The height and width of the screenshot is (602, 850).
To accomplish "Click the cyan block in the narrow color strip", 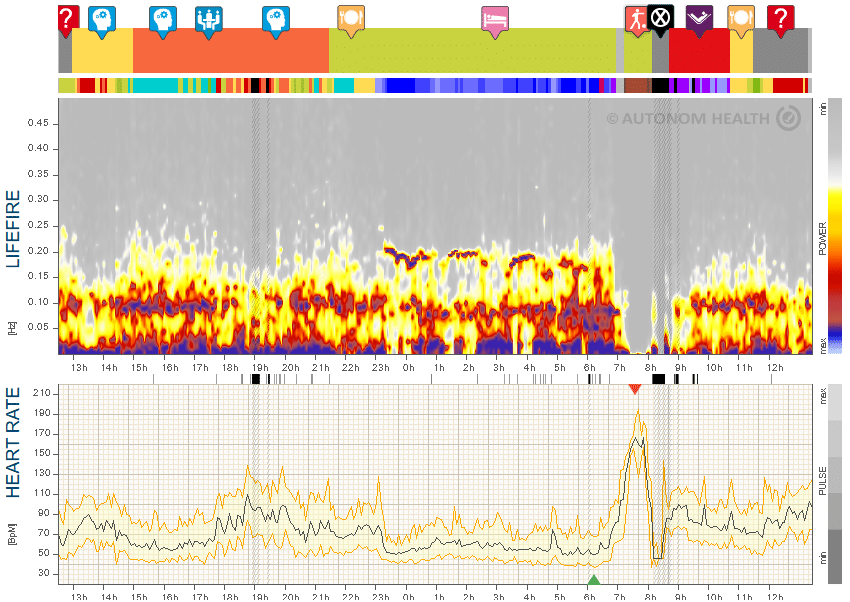I will pos(156,86).
